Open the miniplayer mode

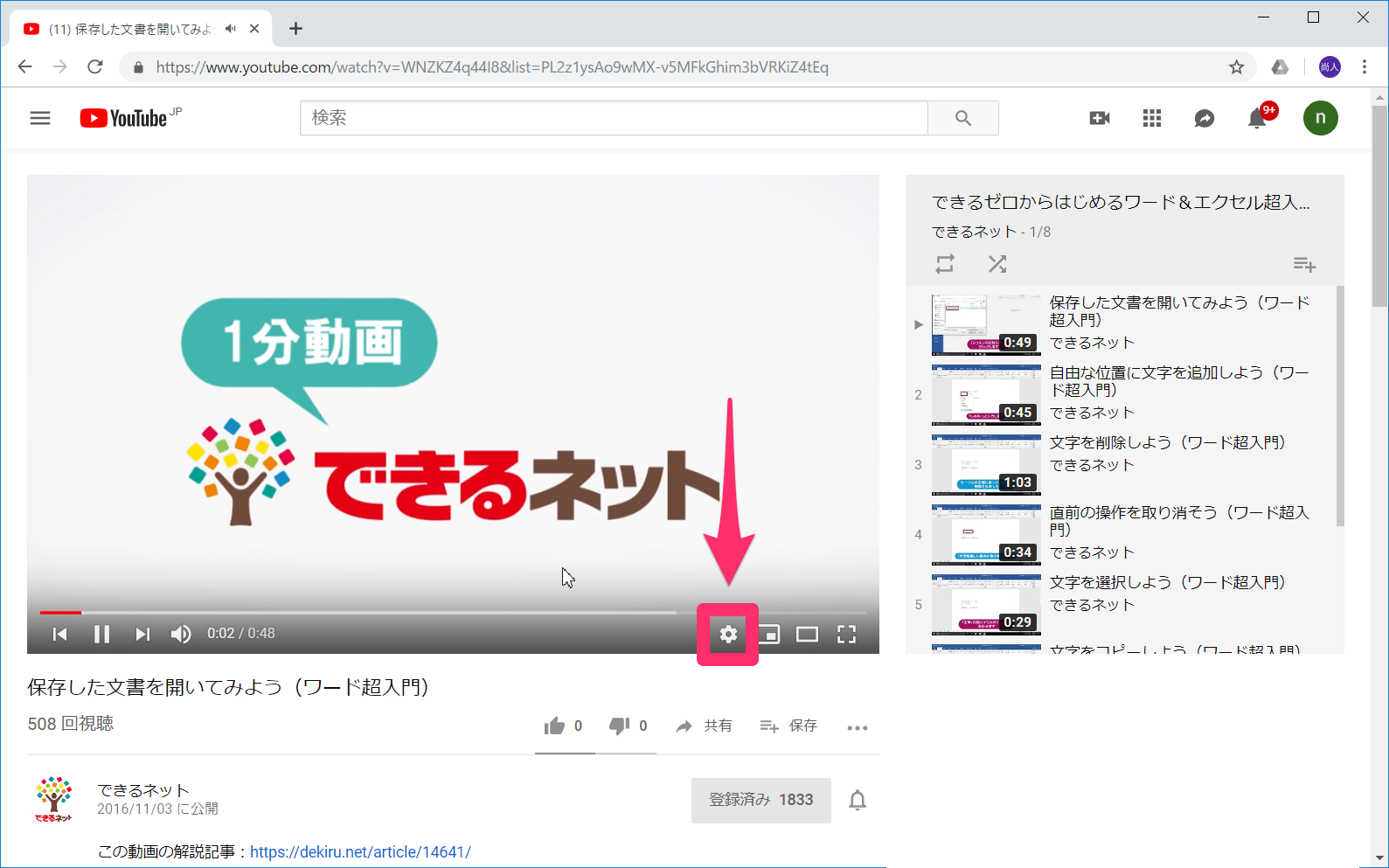click(769, 635)
